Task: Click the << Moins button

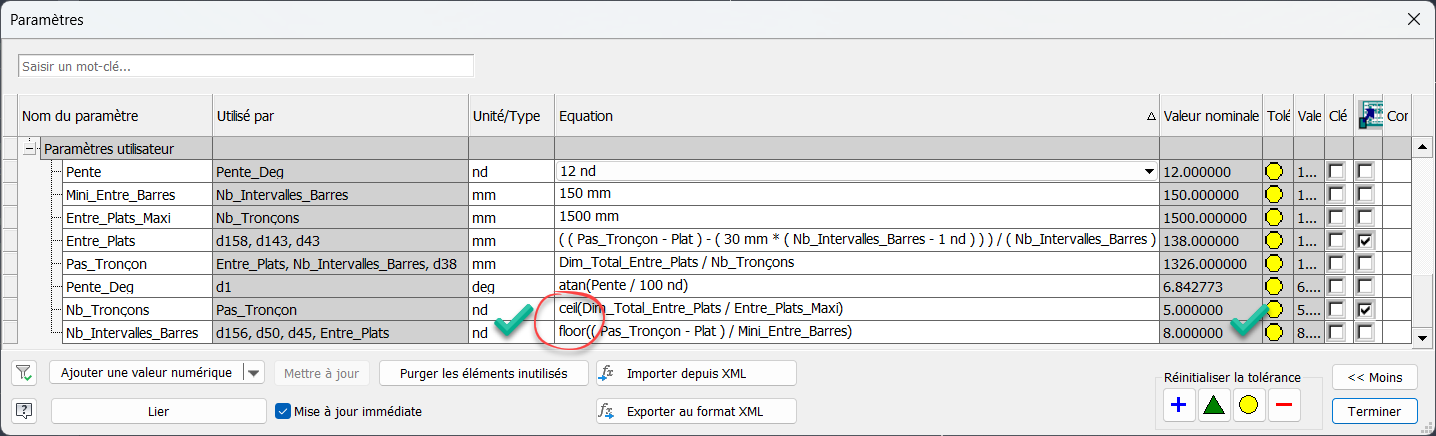Action: [1374, 377]
